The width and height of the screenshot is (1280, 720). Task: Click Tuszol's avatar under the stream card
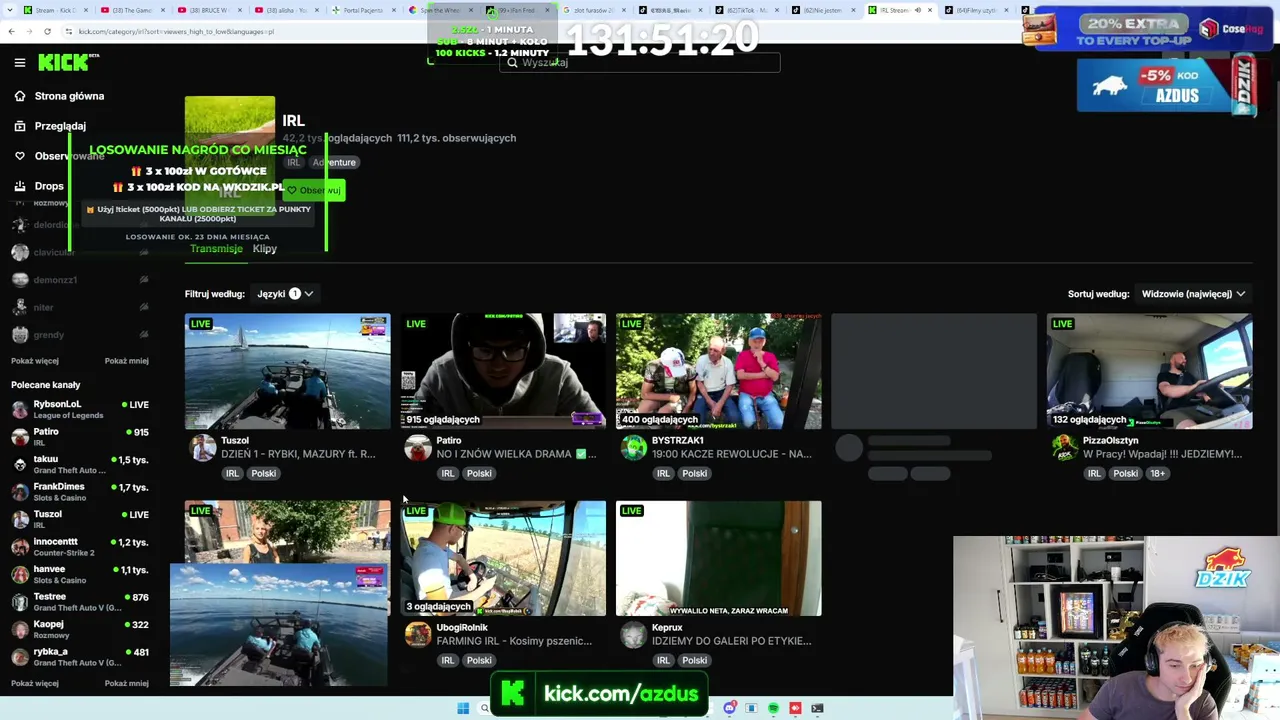pyautogui.click(x=203, y=448)
